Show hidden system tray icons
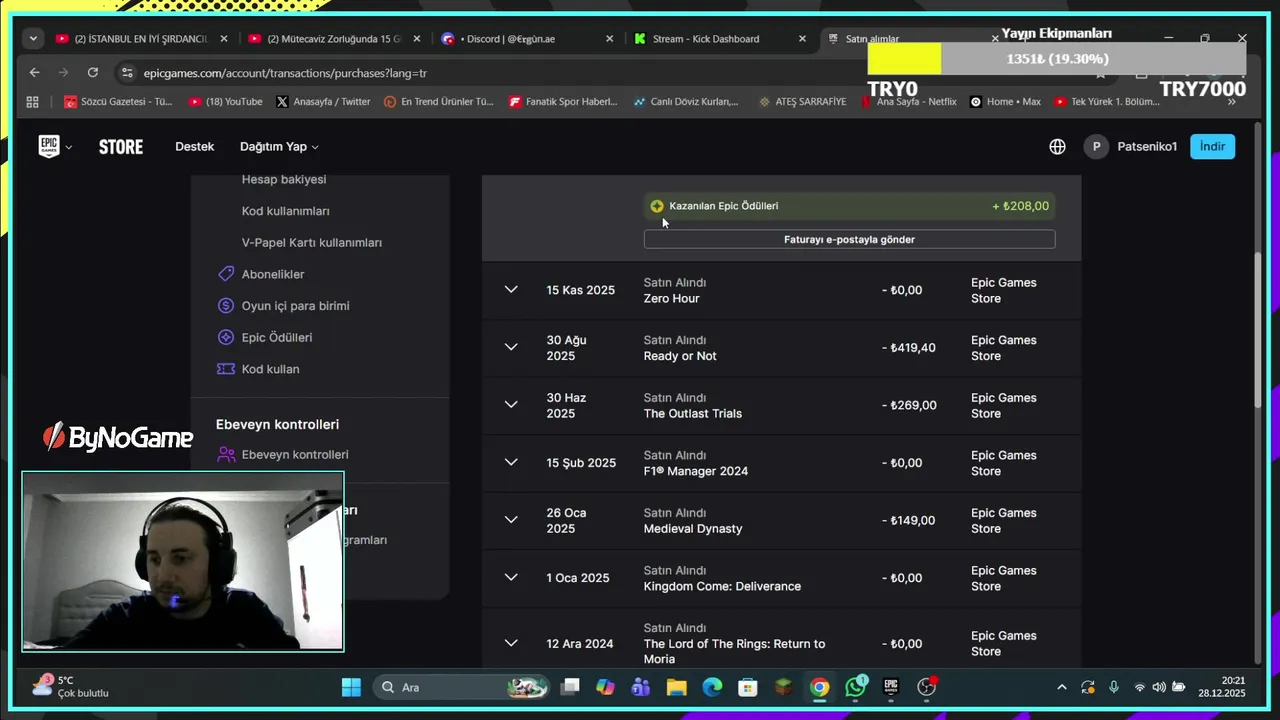 click(x=1062, y=687)
